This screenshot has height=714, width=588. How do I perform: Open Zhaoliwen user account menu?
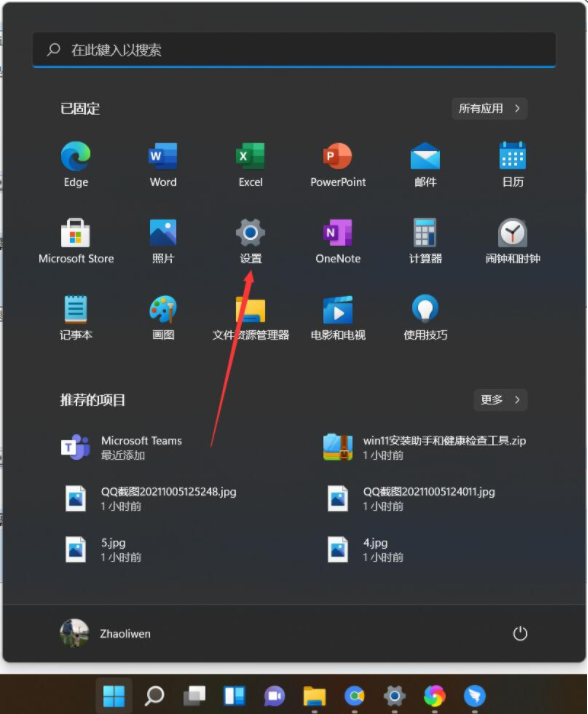click(106, 633)
